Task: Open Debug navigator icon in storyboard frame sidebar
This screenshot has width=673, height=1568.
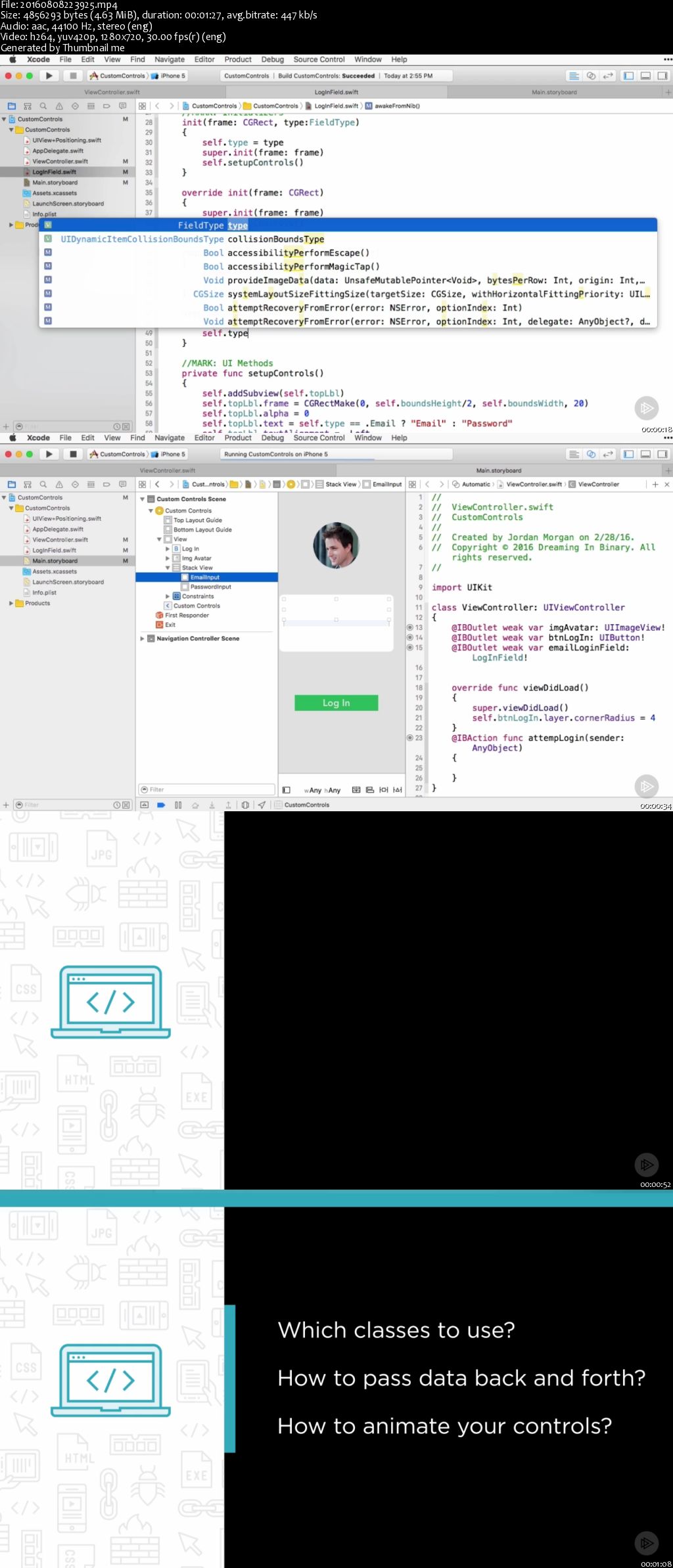Action: (91, 484)
